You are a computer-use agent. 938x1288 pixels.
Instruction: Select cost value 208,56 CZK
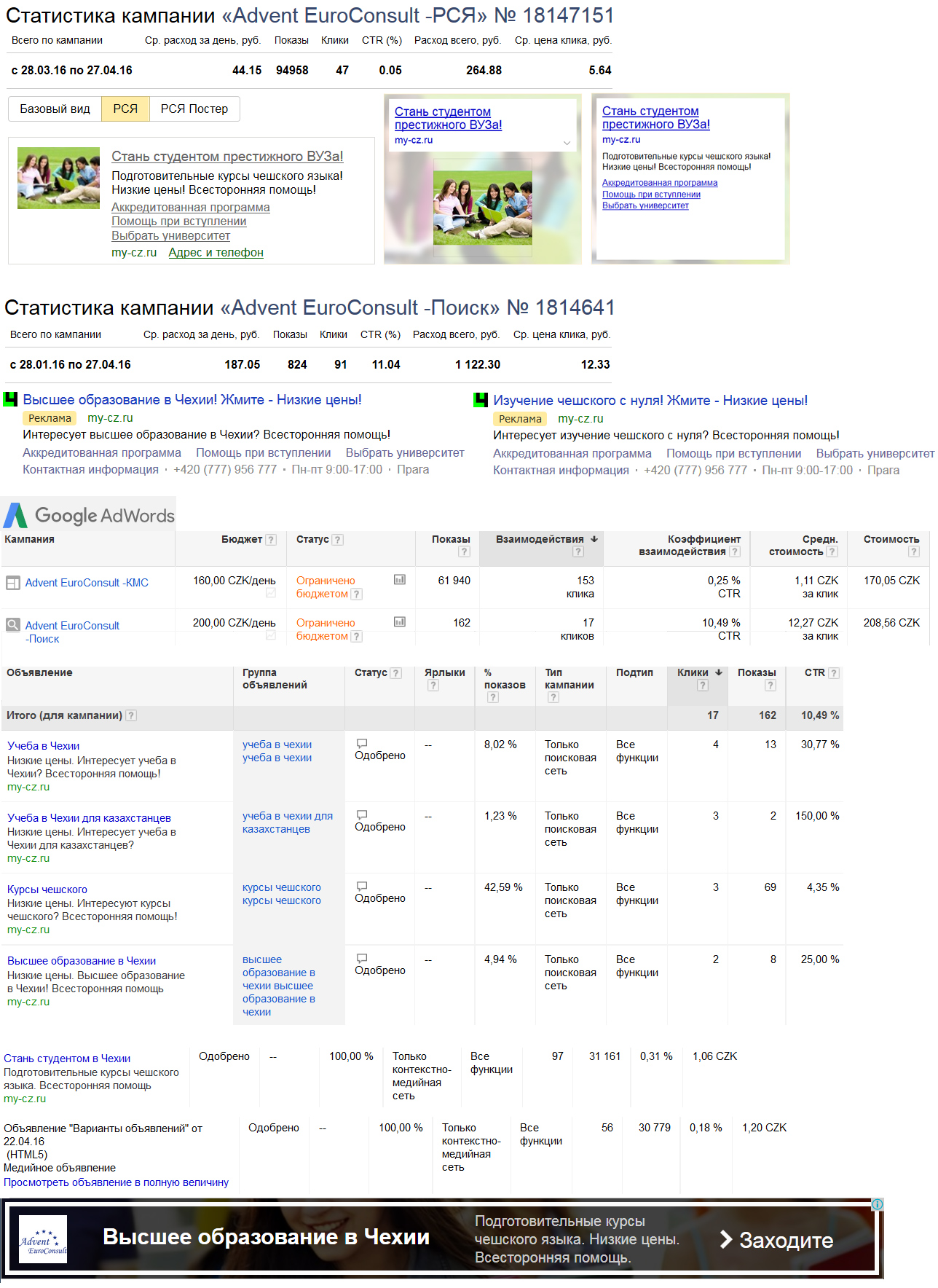[892, 623]
